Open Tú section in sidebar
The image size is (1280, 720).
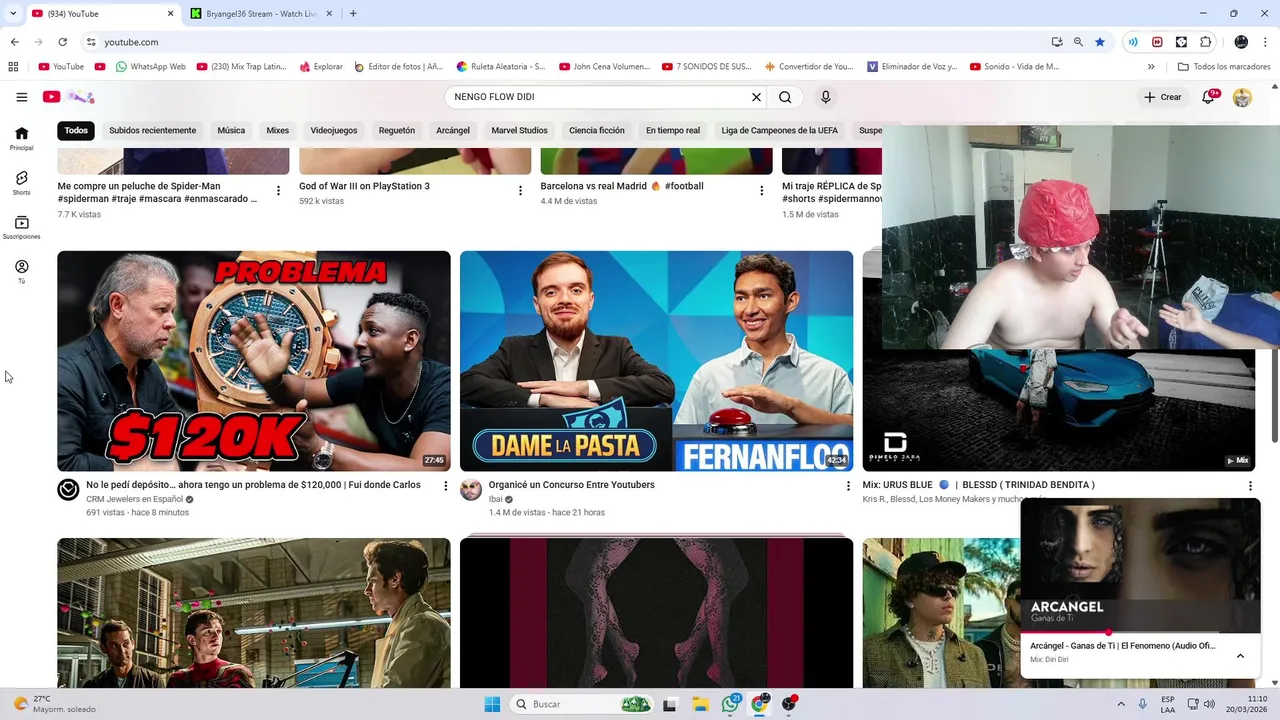coord(21,272)
